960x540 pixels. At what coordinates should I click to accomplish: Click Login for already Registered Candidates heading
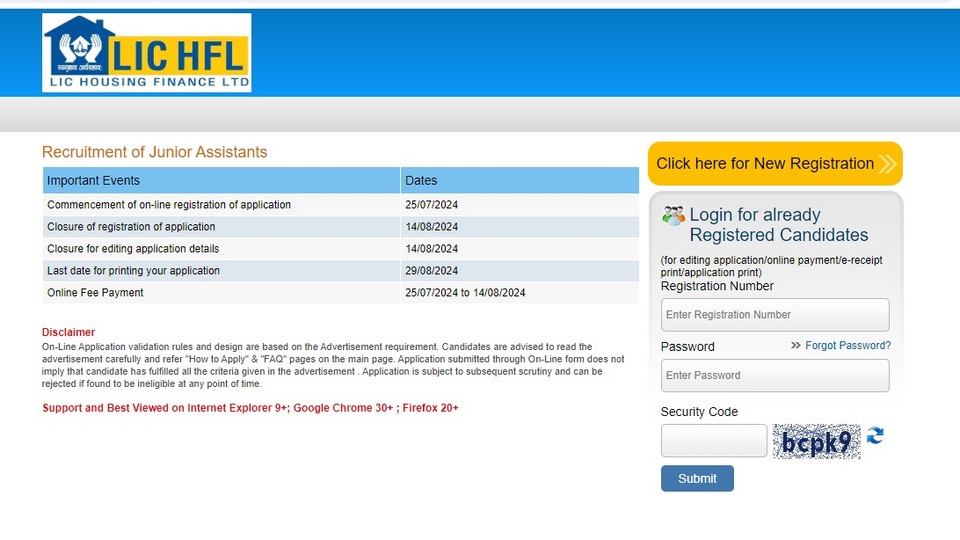point(779,225)
